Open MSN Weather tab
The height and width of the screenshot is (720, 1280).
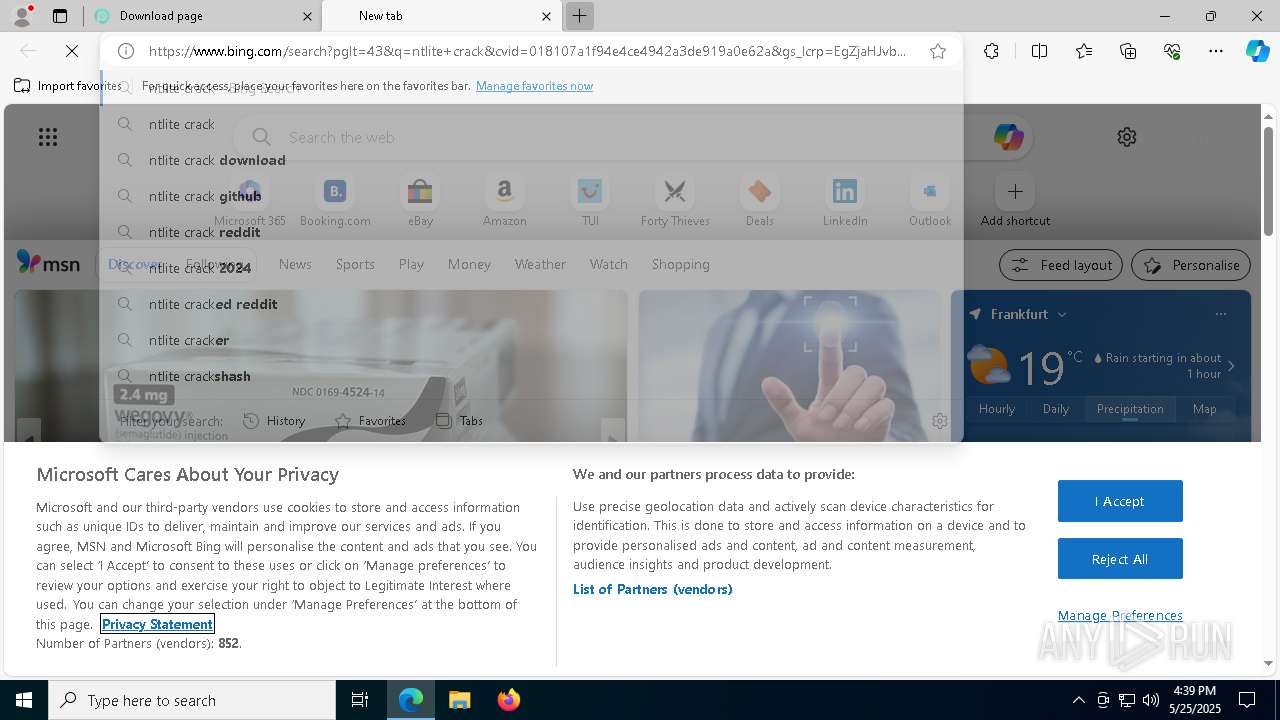540,264
